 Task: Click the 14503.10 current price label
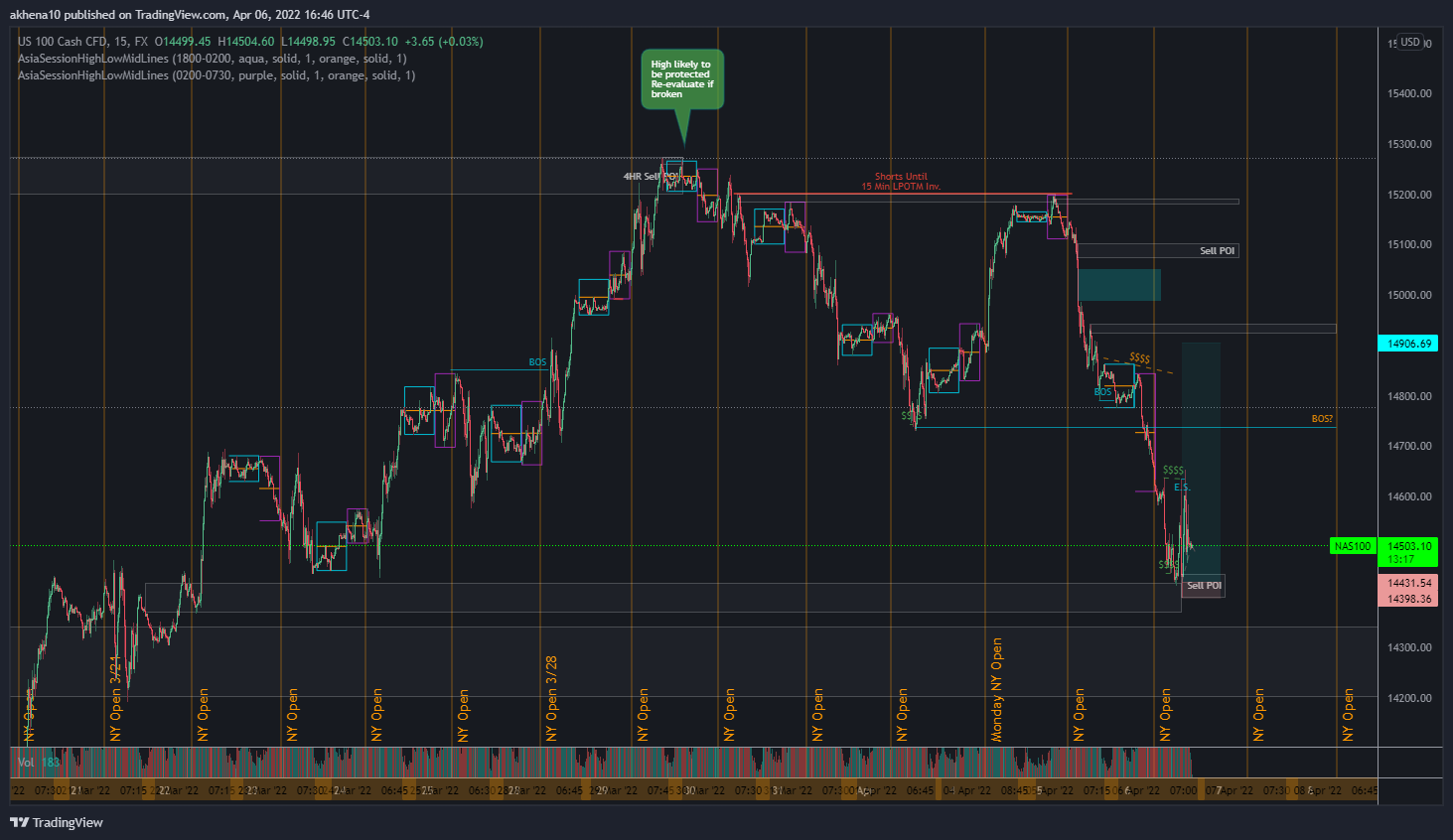[1408, 546]
